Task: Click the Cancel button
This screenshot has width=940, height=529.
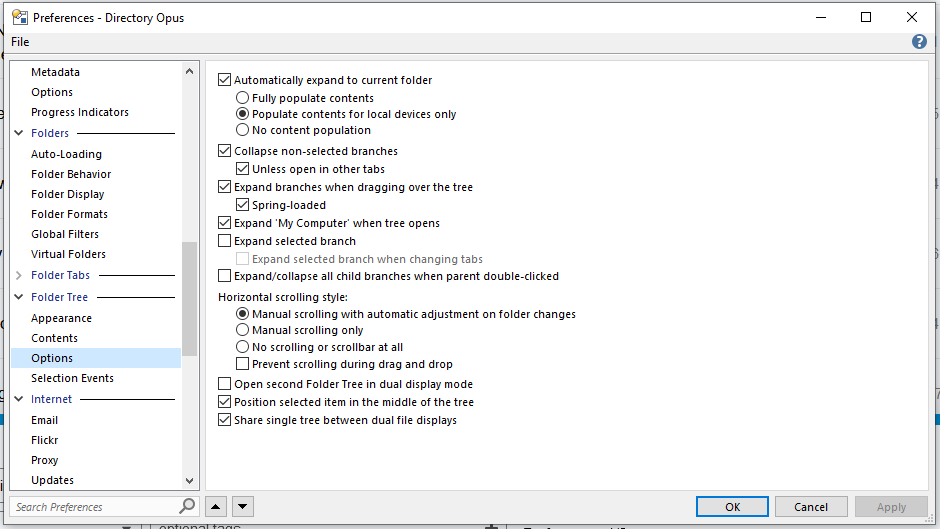Action: [811, 507]
